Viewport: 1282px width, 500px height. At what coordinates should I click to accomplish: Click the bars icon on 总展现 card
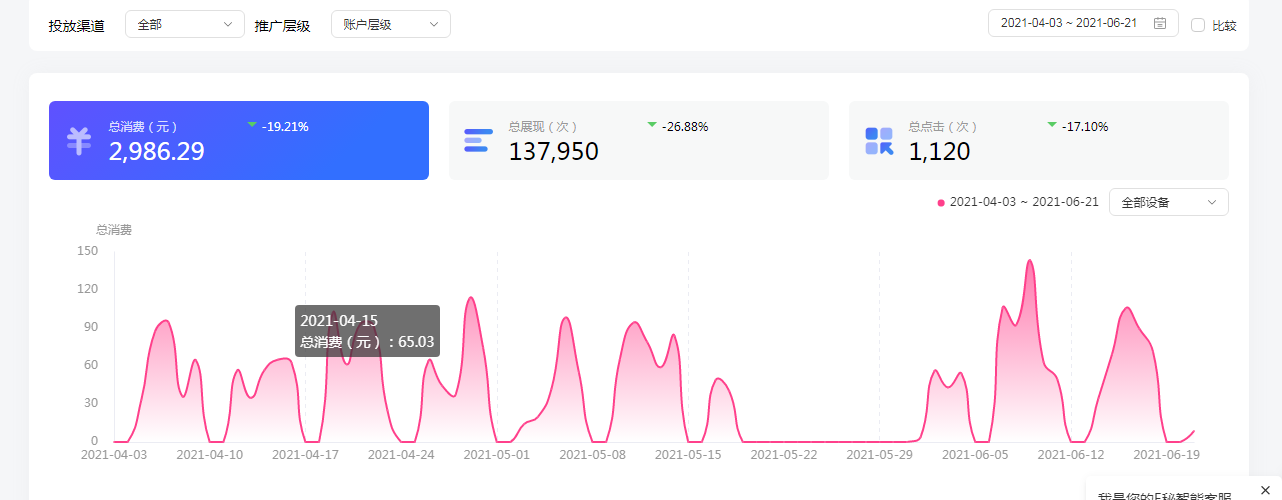[478, 141]
